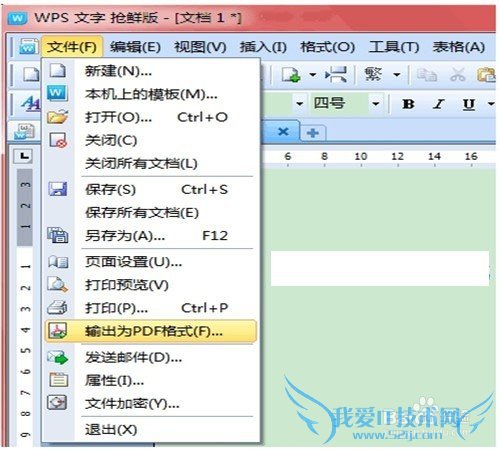The height and width of the screenshot is (450, 500).
Task: Open Page Setup (页面设置) entry
Action: coord(151,262)
